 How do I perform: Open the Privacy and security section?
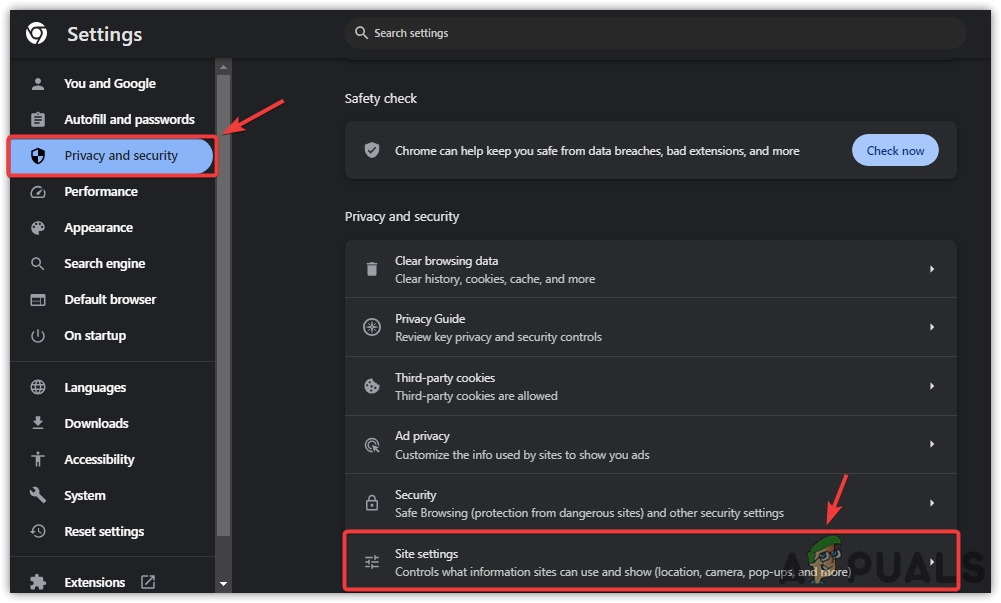(120, 156)
